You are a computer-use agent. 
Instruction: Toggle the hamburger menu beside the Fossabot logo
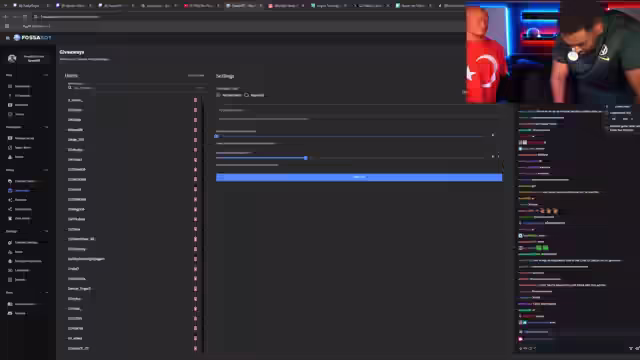point(7,38)
